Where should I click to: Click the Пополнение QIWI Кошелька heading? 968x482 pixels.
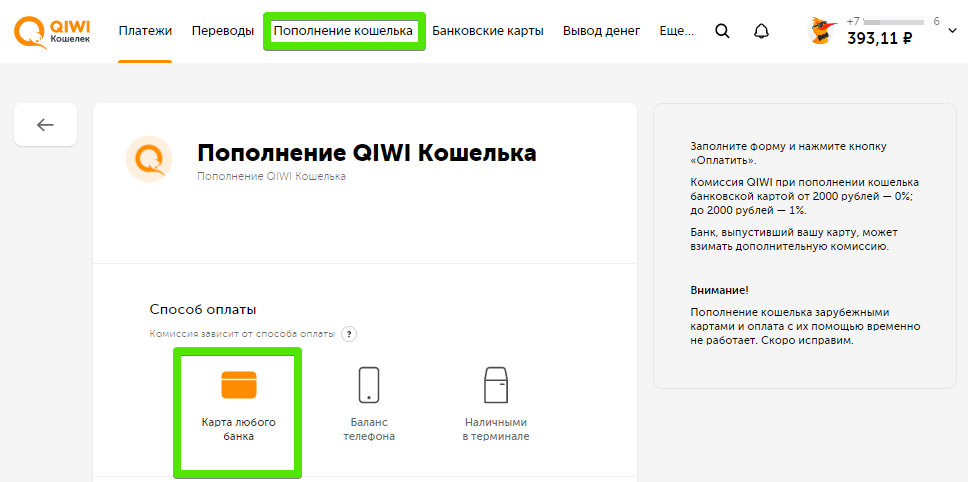(367, 153)
